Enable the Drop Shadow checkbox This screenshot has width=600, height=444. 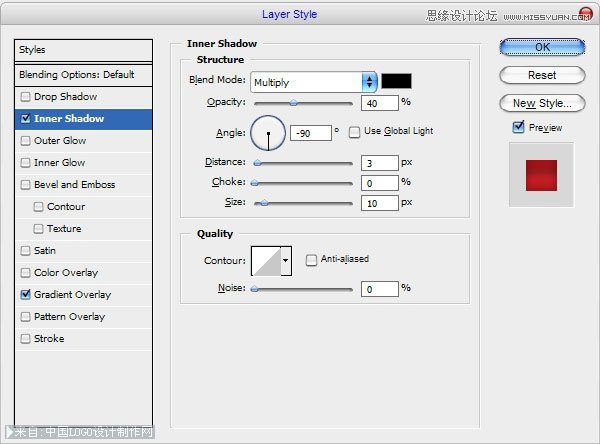[26, 97]
